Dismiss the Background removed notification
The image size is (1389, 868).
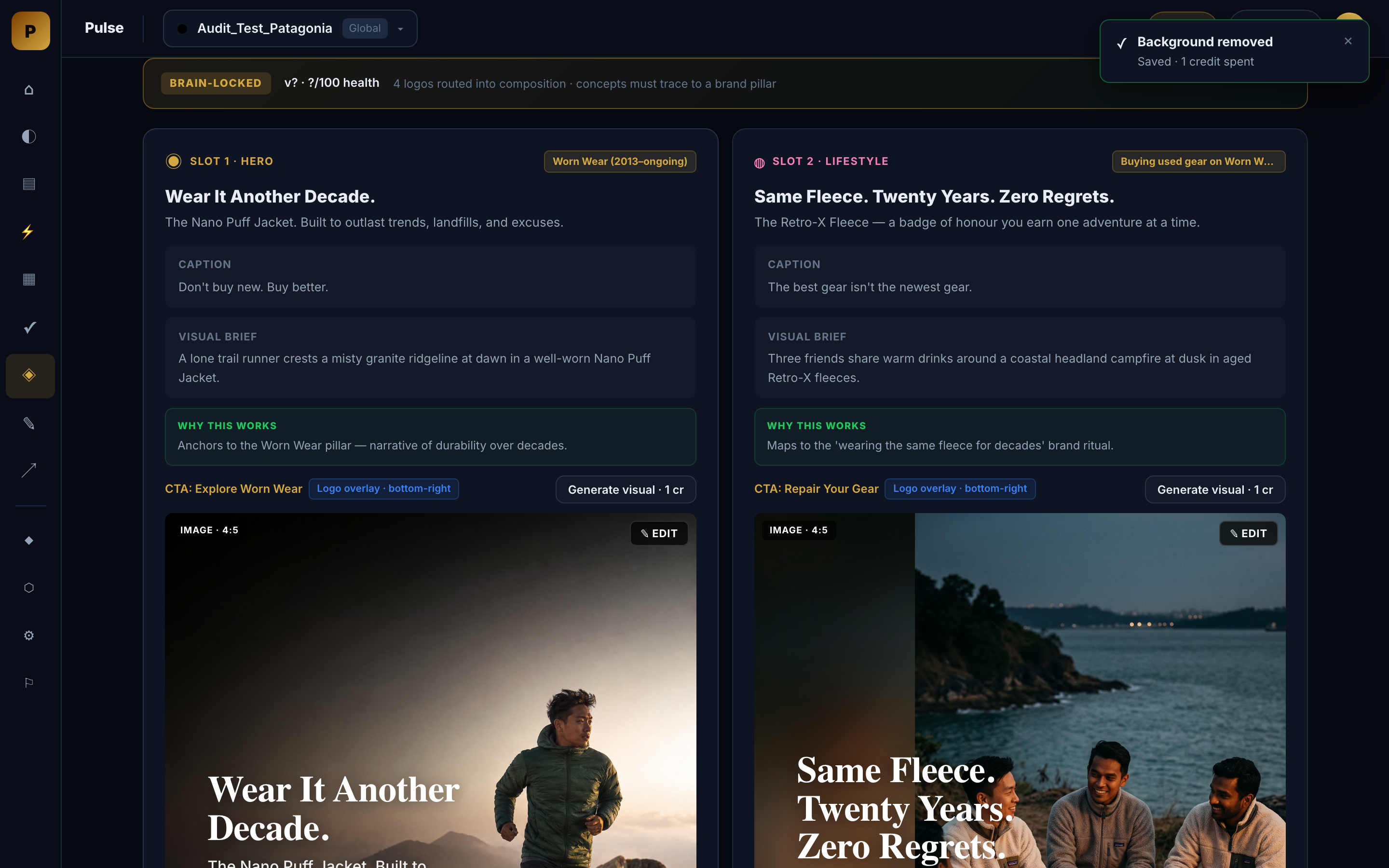point(1348,41)
